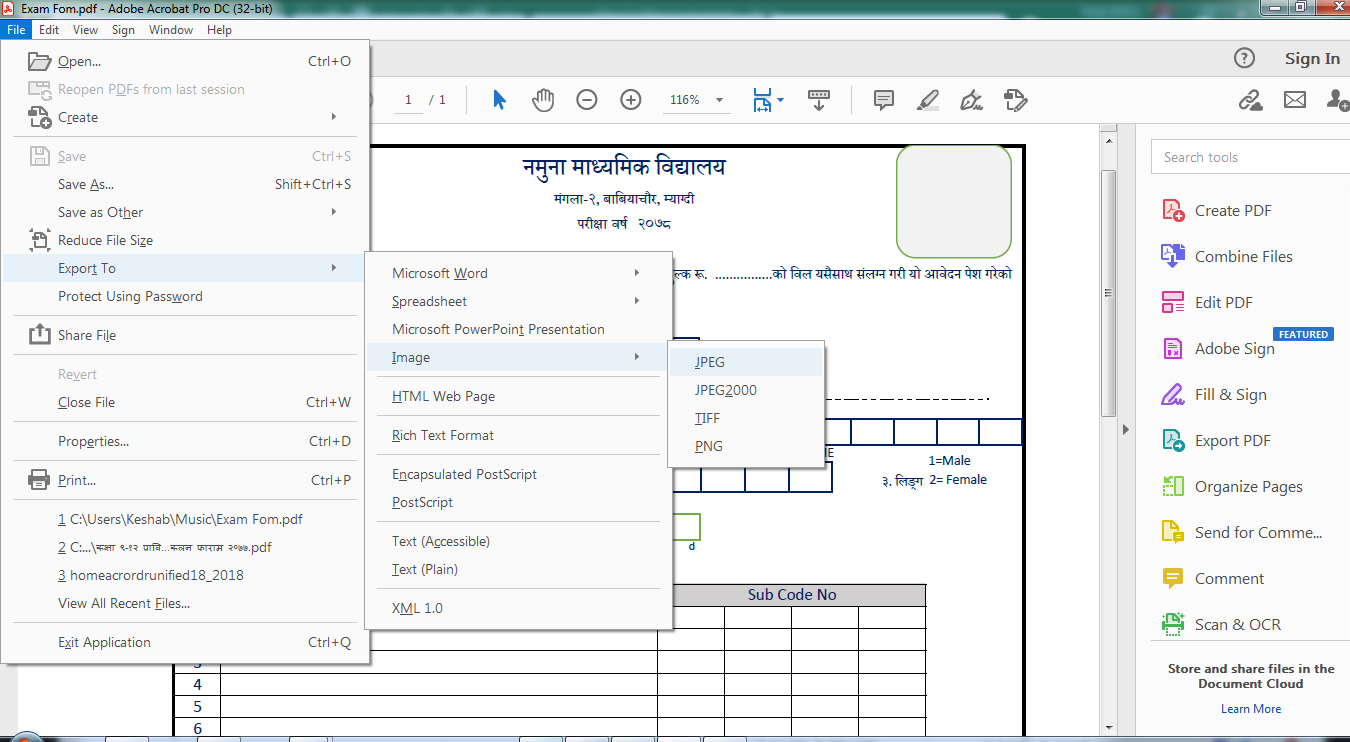The height and width of the screenshot is (742, 1350).
Task: Click the stamp tool icon
Action: [1015, 100]
